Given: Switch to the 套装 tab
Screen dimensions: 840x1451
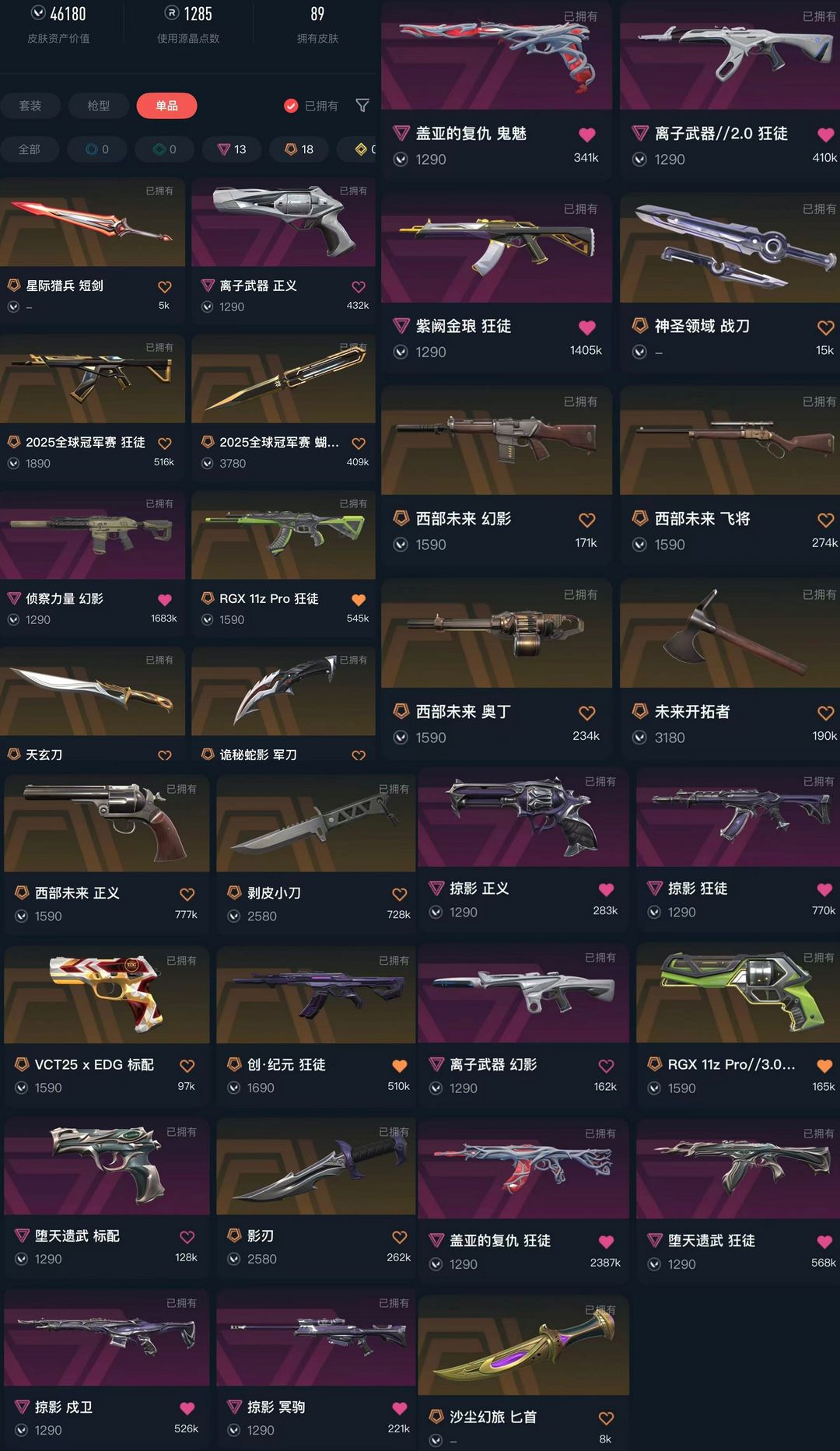Looking at the screenshot, I should pos(30,106).
